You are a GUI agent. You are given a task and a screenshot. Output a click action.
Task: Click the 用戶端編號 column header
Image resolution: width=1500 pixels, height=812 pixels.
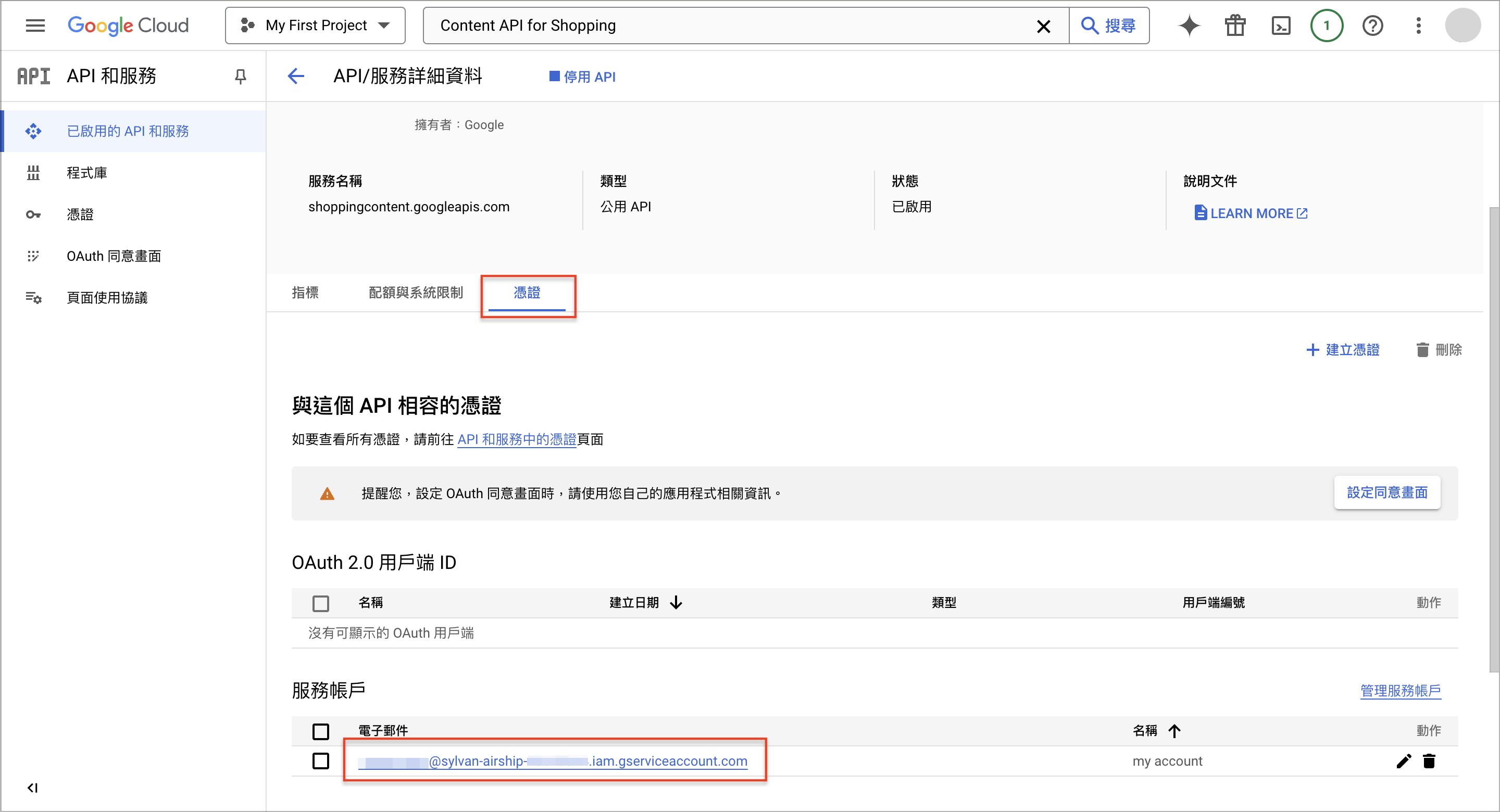1213,603
